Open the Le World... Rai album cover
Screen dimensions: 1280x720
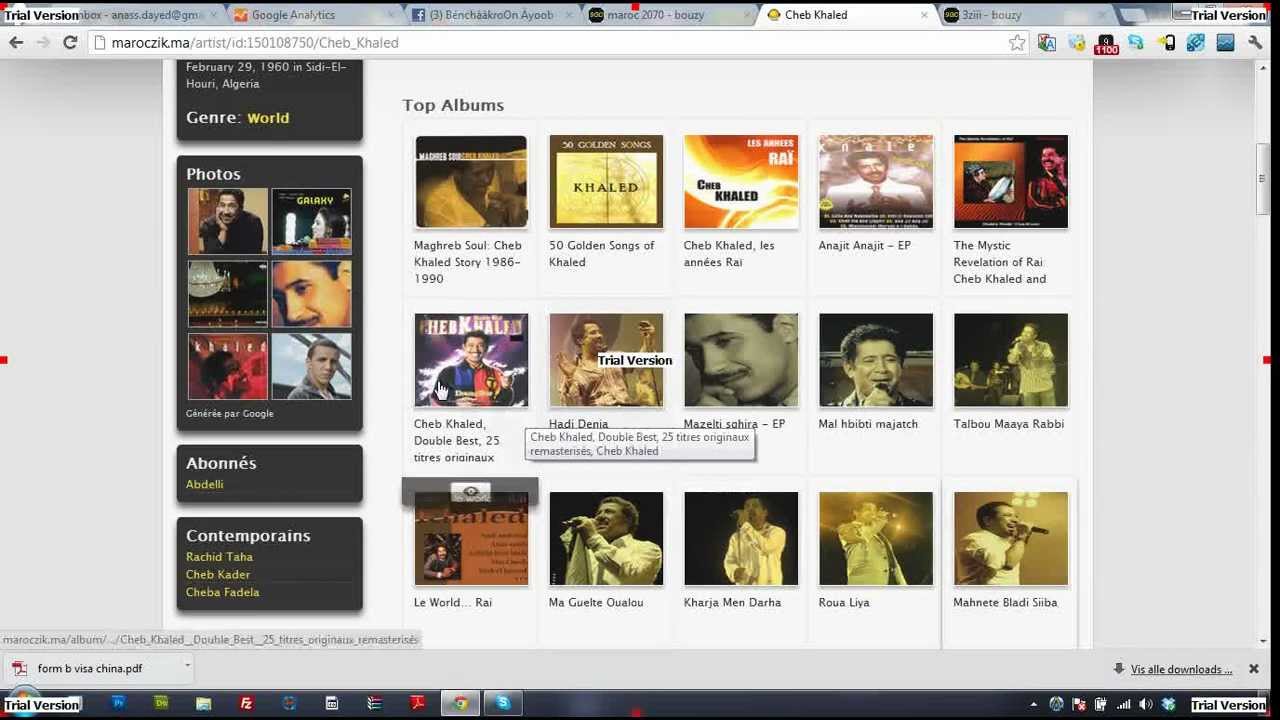click(x=471, y=538)
